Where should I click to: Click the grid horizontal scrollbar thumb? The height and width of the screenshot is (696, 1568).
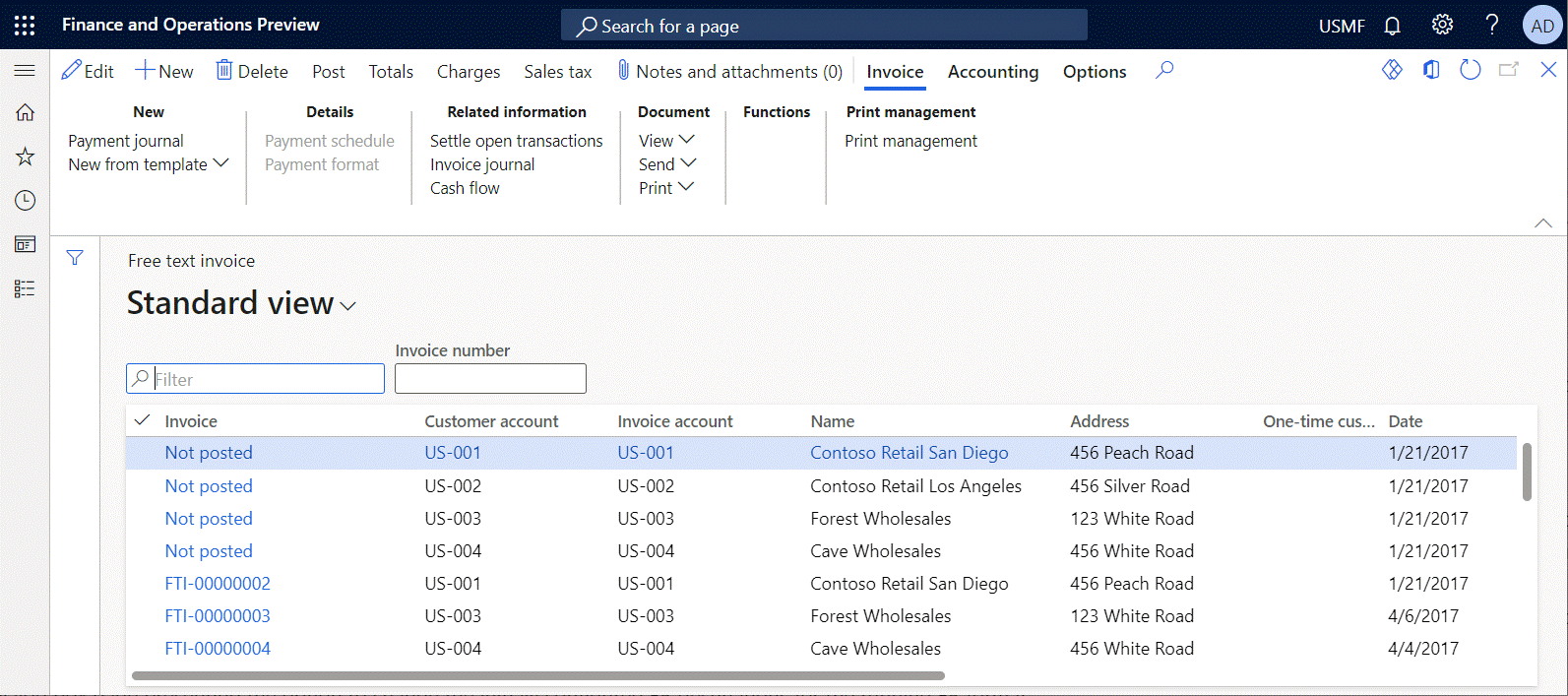[x=538, y=676]
